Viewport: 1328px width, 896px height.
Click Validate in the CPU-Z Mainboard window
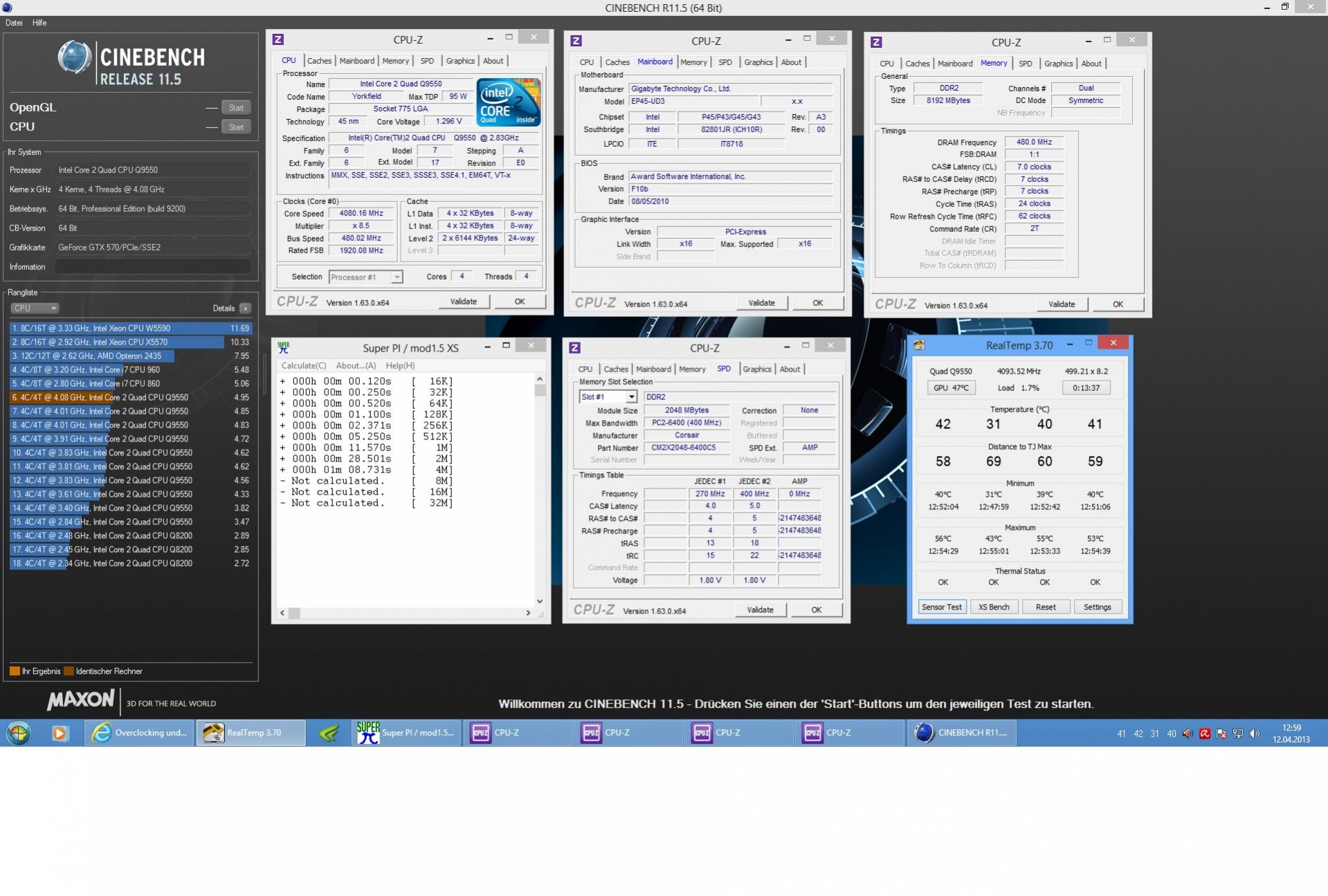761,303
